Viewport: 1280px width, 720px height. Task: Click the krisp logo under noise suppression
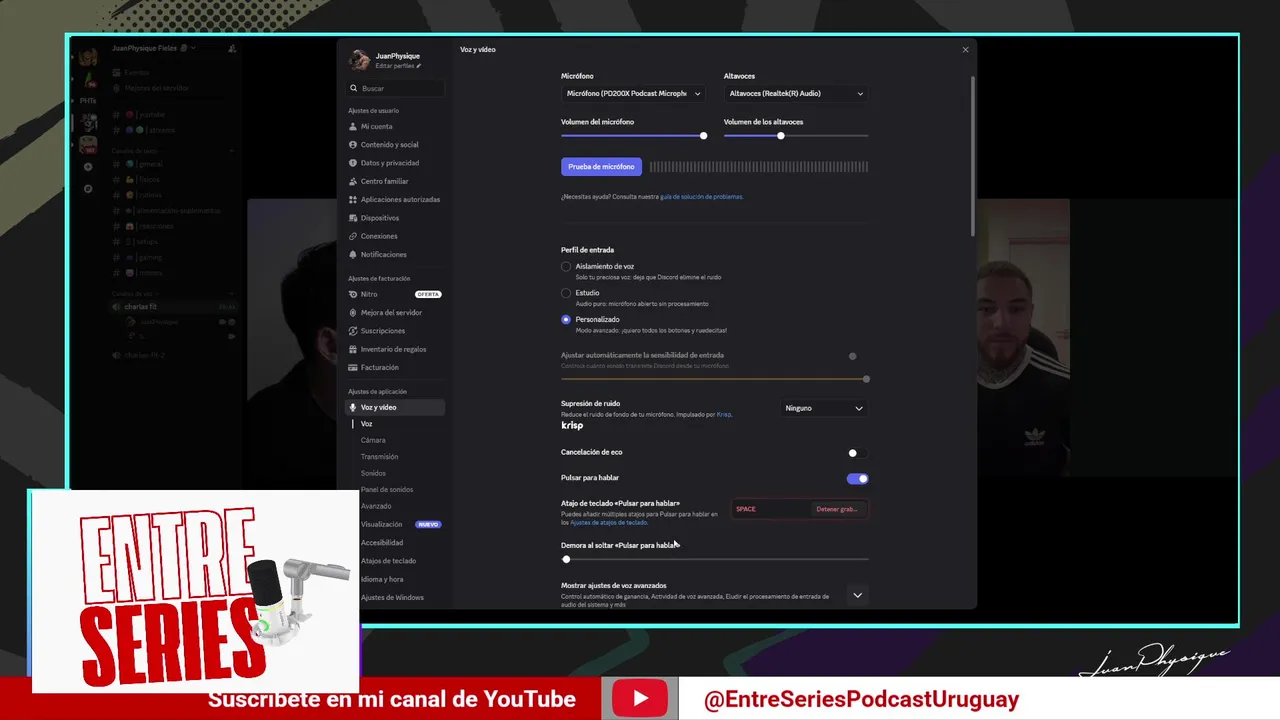(x=572, y=426)
